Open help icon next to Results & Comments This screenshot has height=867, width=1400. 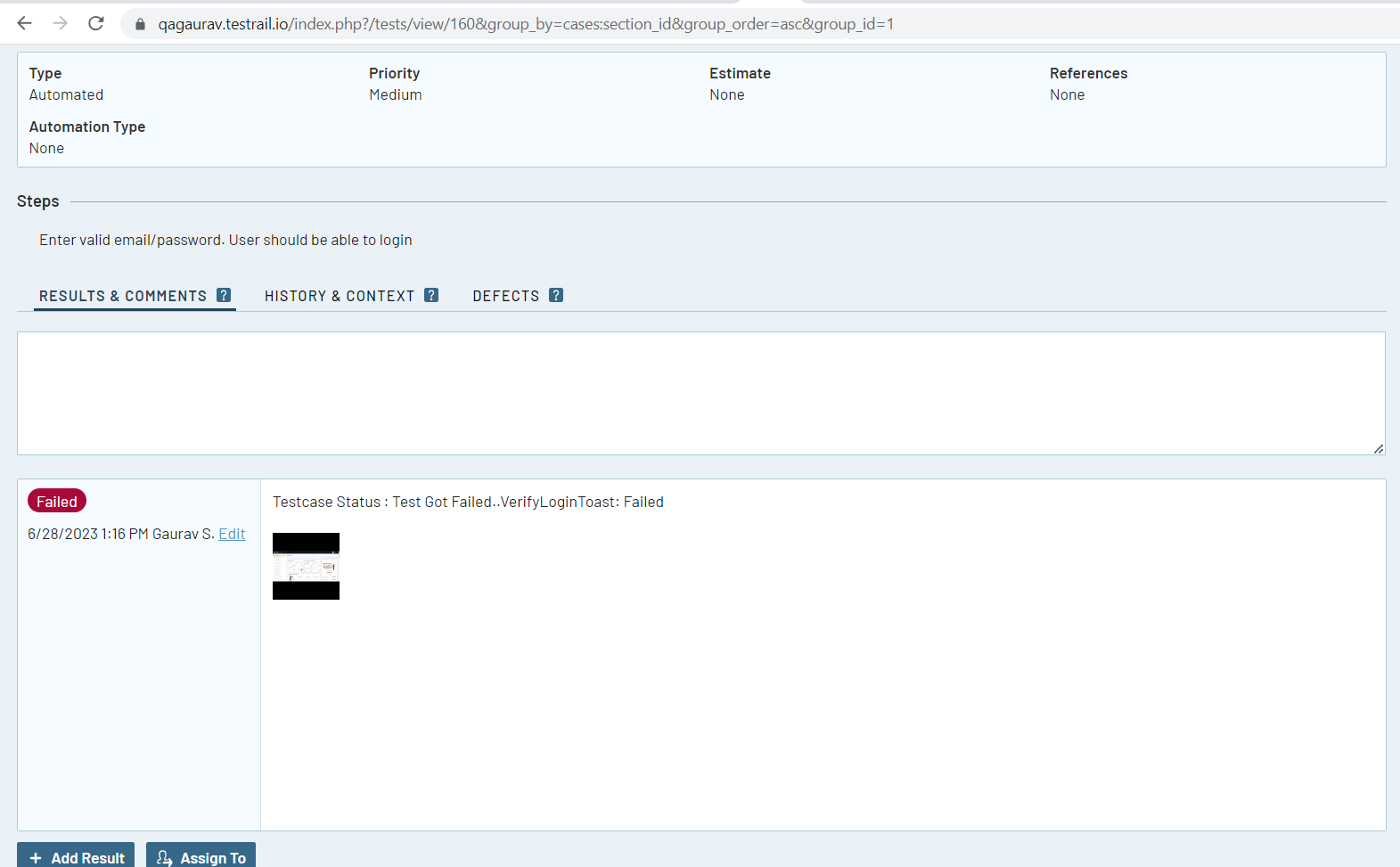(224, 295)
